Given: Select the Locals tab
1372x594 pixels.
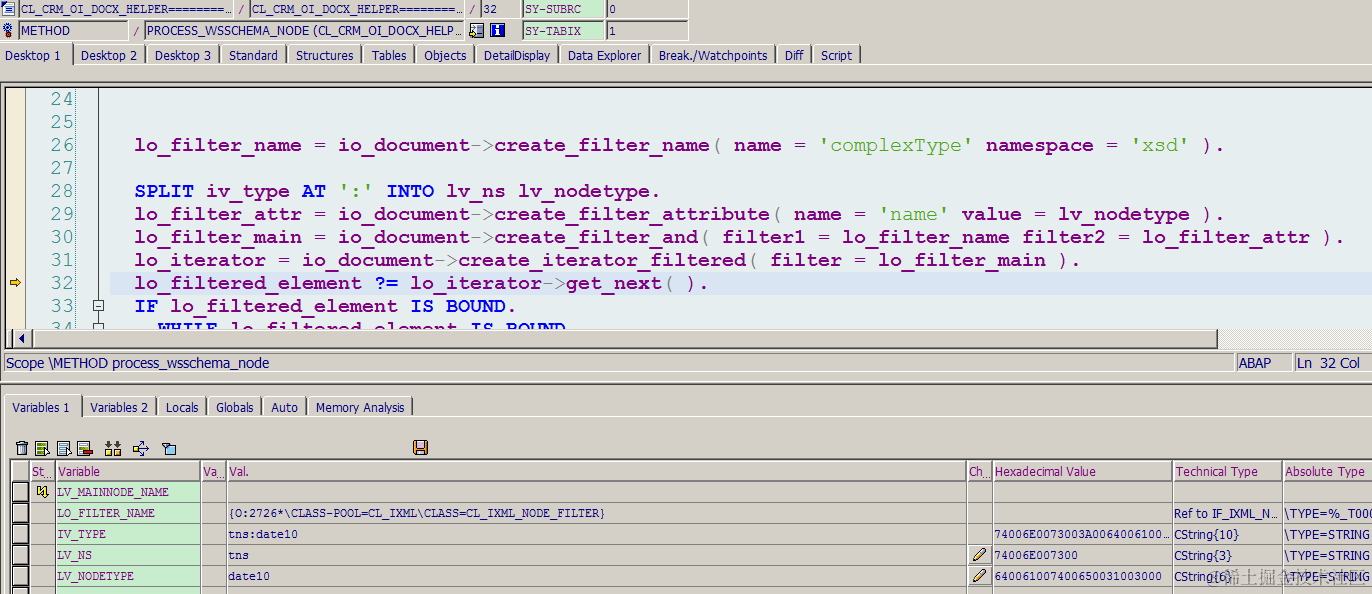Looking at the screenshot, I should (182, 407).
